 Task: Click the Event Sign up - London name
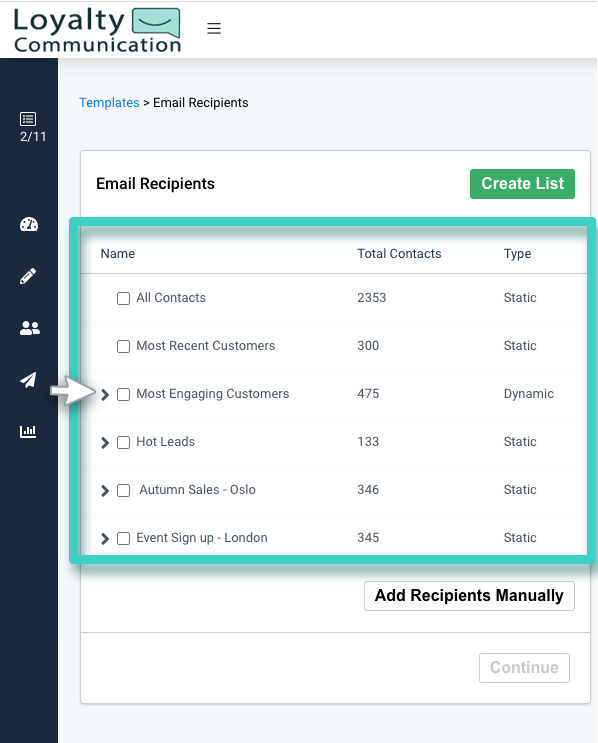(202, 538)
